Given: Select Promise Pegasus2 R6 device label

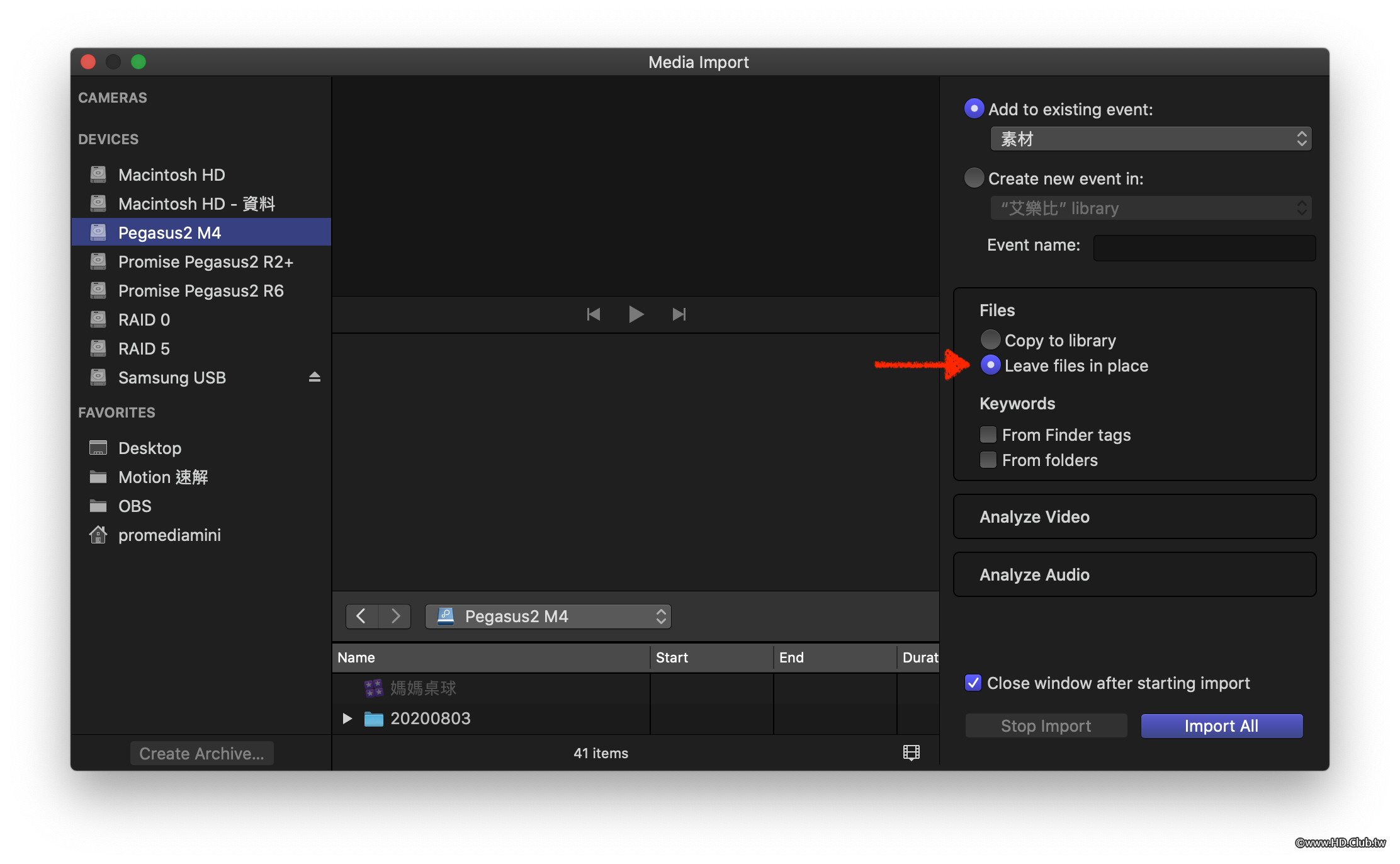Looking at the screenshot, I should (201, 290).
